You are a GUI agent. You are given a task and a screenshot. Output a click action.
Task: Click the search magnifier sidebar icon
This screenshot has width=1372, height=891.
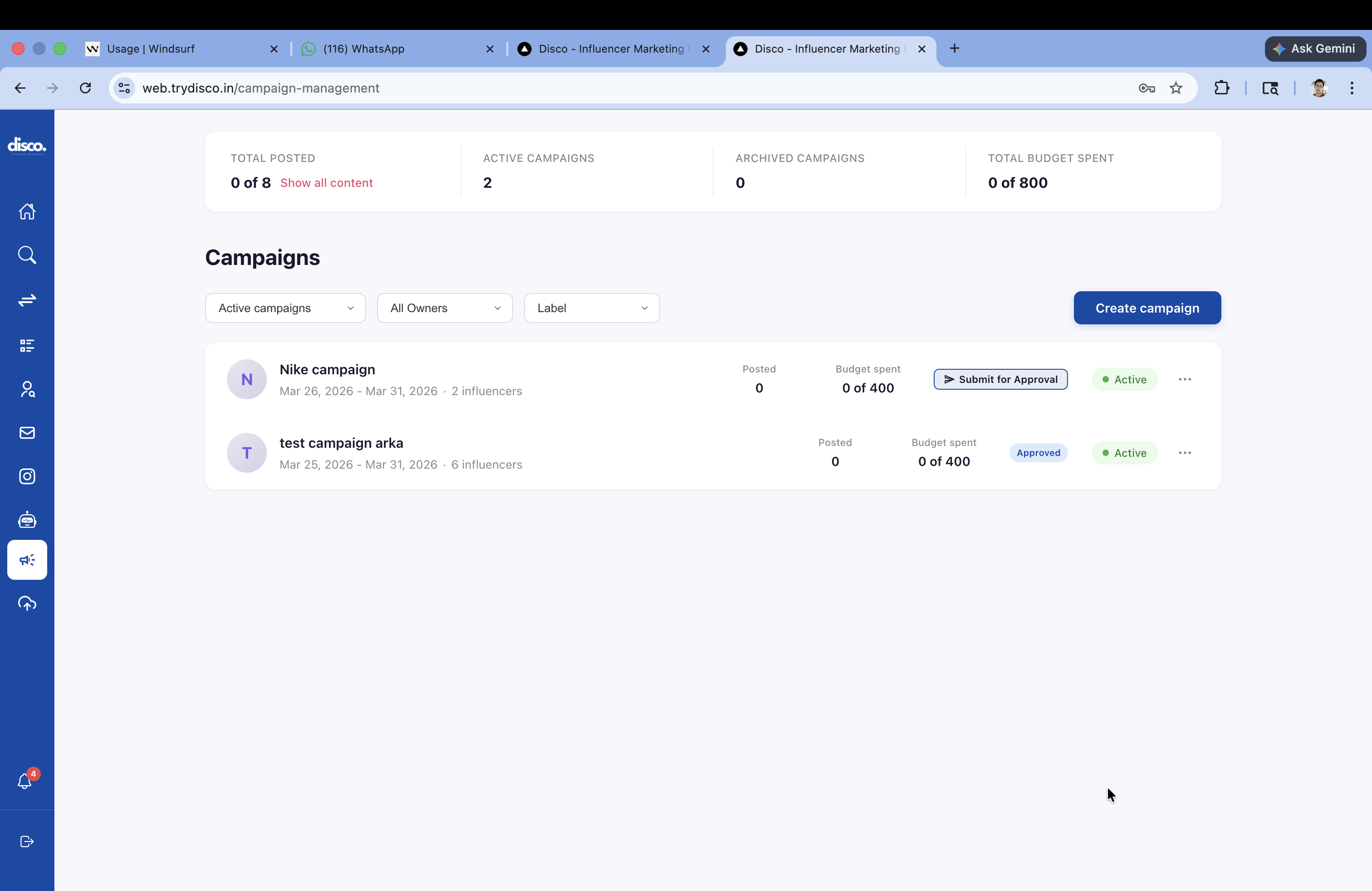[x=27, y=255]
